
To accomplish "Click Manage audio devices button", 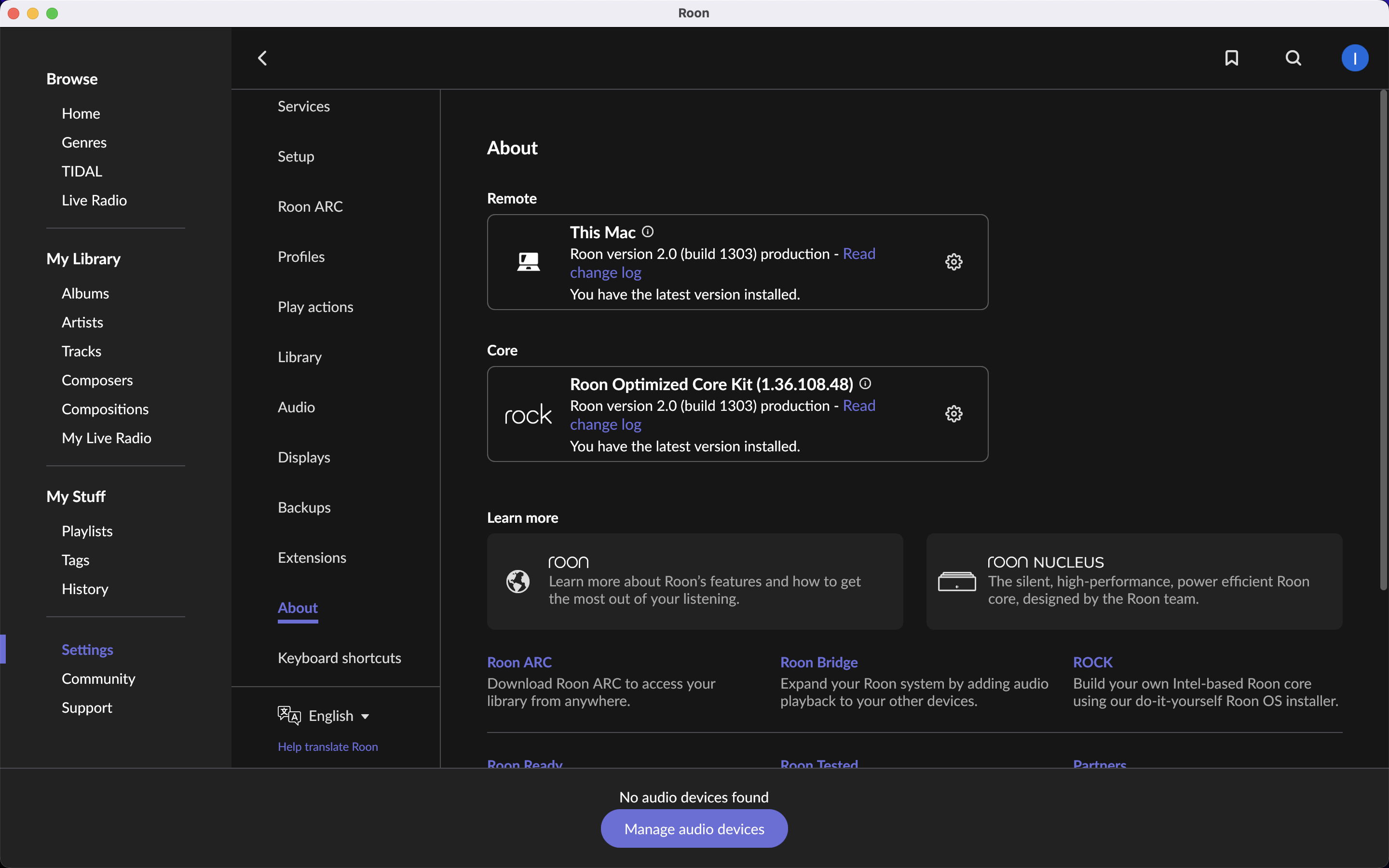I will click(694, 828).
